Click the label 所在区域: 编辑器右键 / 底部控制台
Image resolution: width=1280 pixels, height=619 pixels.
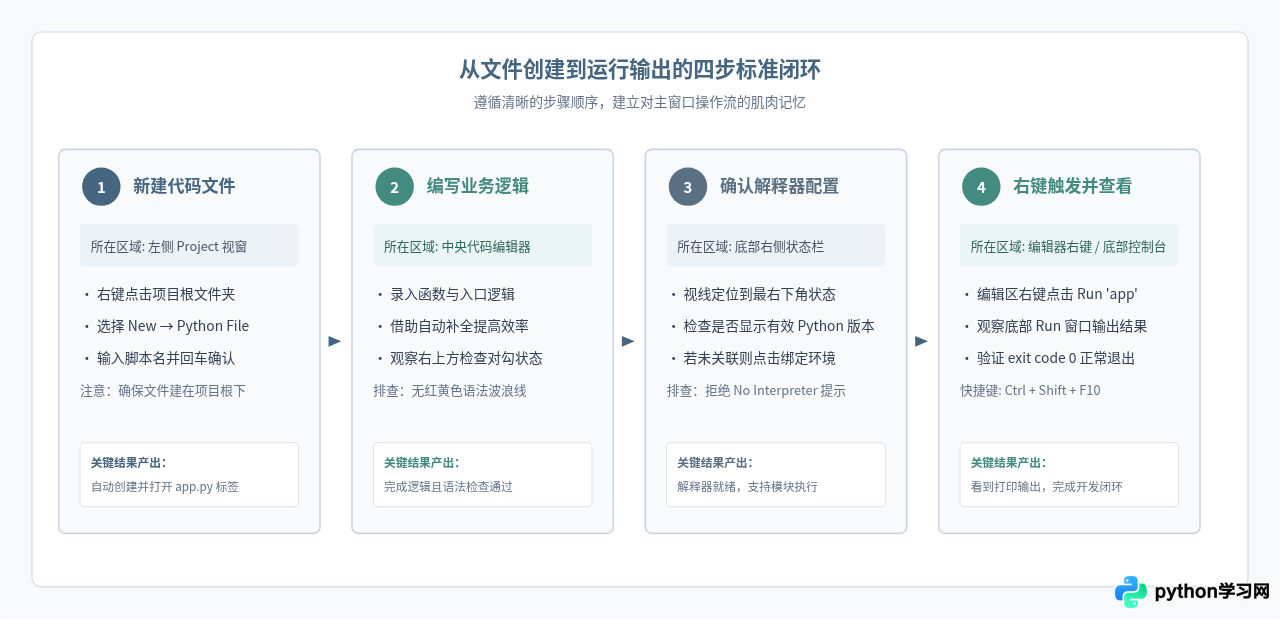(1068, 246)
